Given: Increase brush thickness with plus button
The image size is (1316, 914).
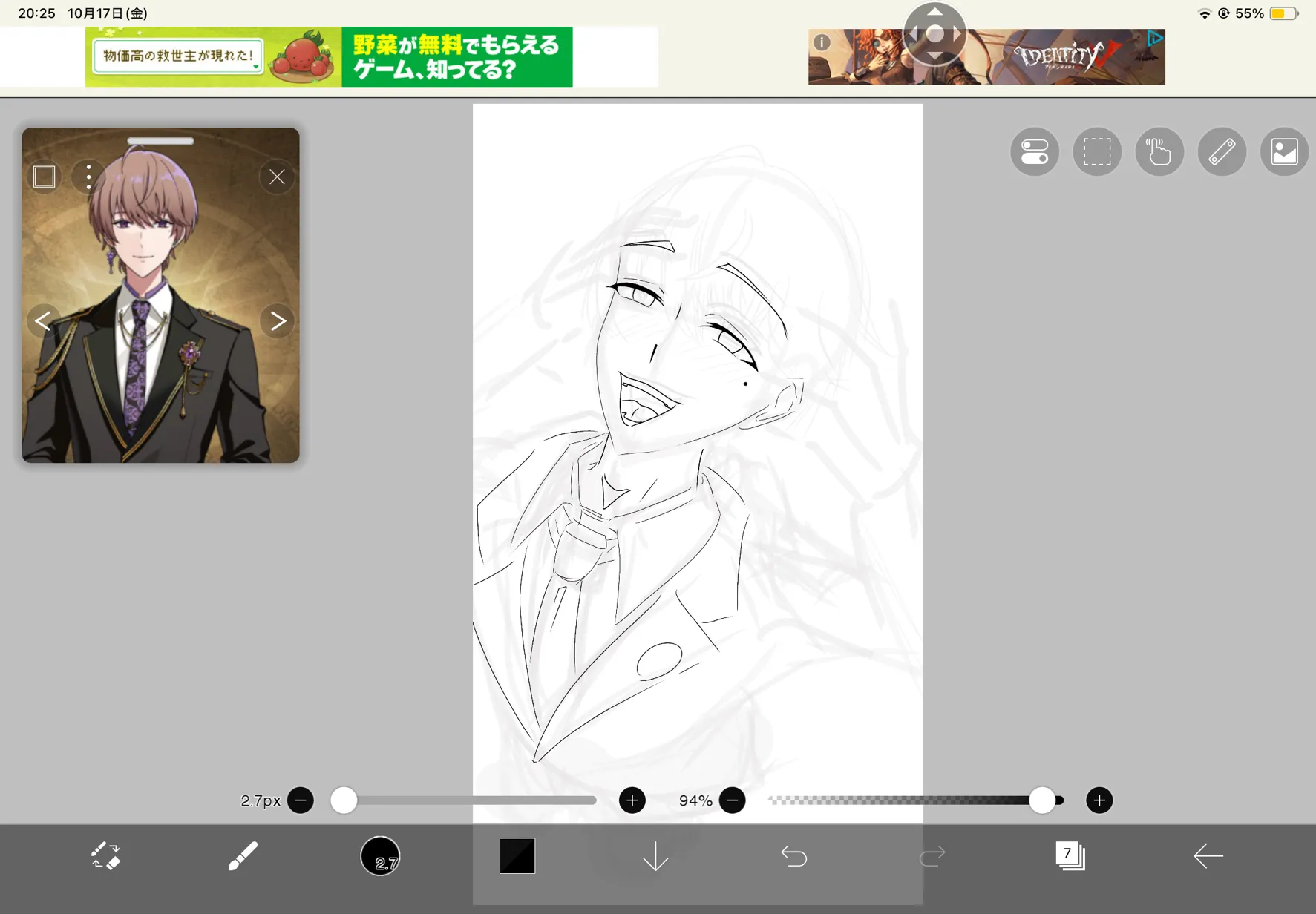Looking at the screenshot, I should click(632, 800).
